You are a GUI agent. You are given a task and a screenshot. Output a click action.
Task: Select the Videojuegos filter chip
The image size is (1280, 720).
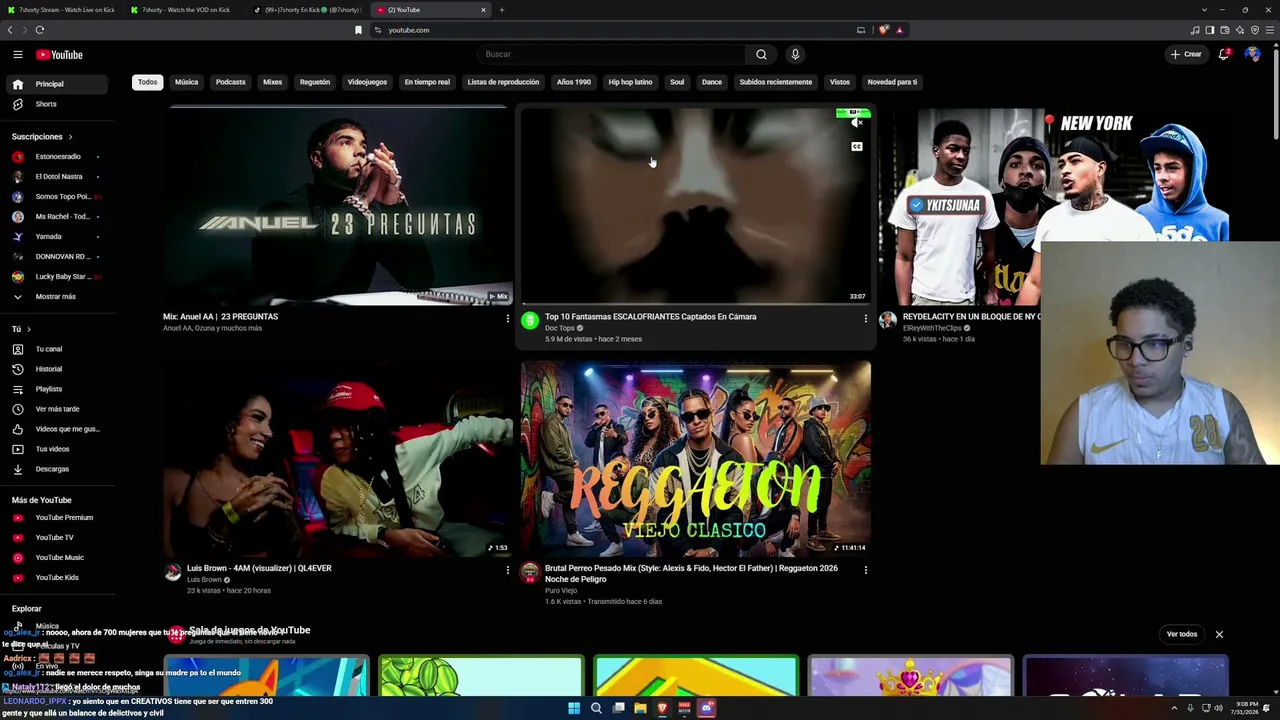367,82
